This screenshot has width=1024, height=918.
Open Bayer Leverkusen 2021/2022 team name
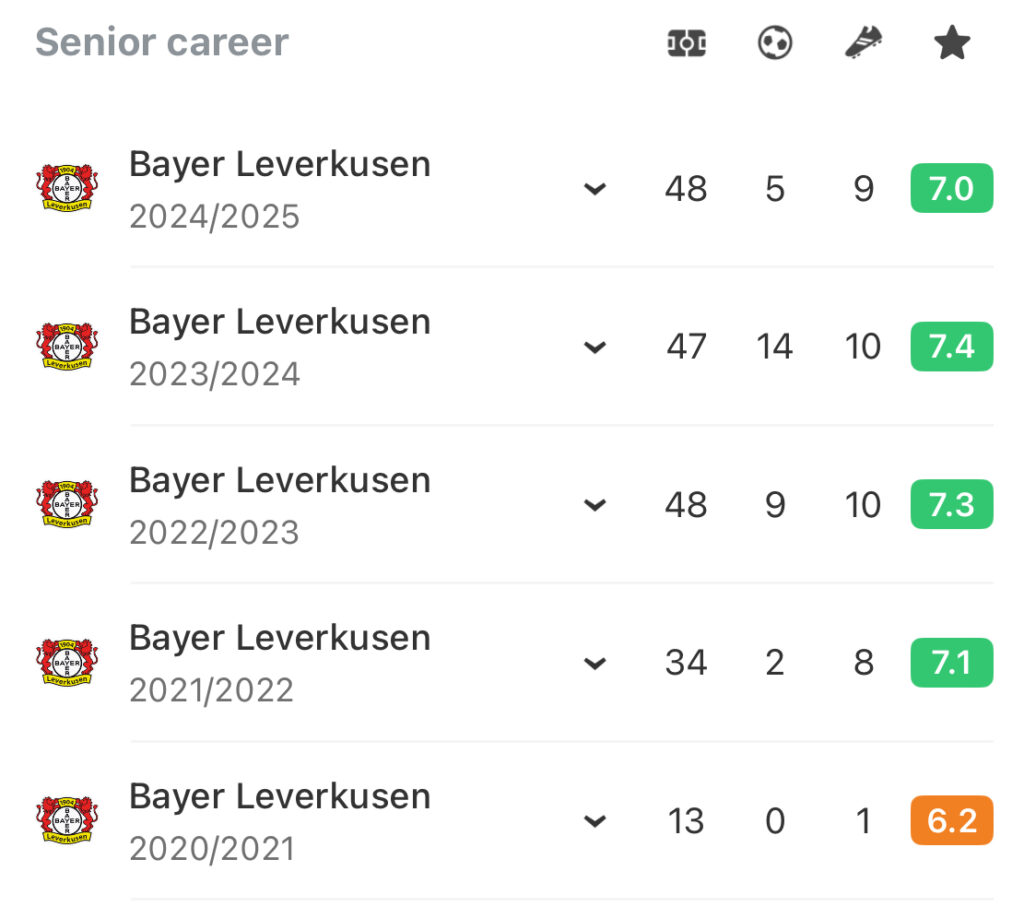(280, 639)
